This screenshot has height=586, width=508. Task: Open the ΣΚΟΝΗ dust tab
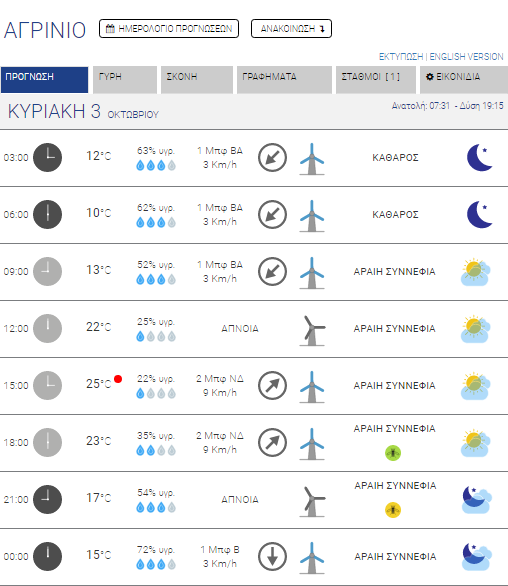coord(197,80)
